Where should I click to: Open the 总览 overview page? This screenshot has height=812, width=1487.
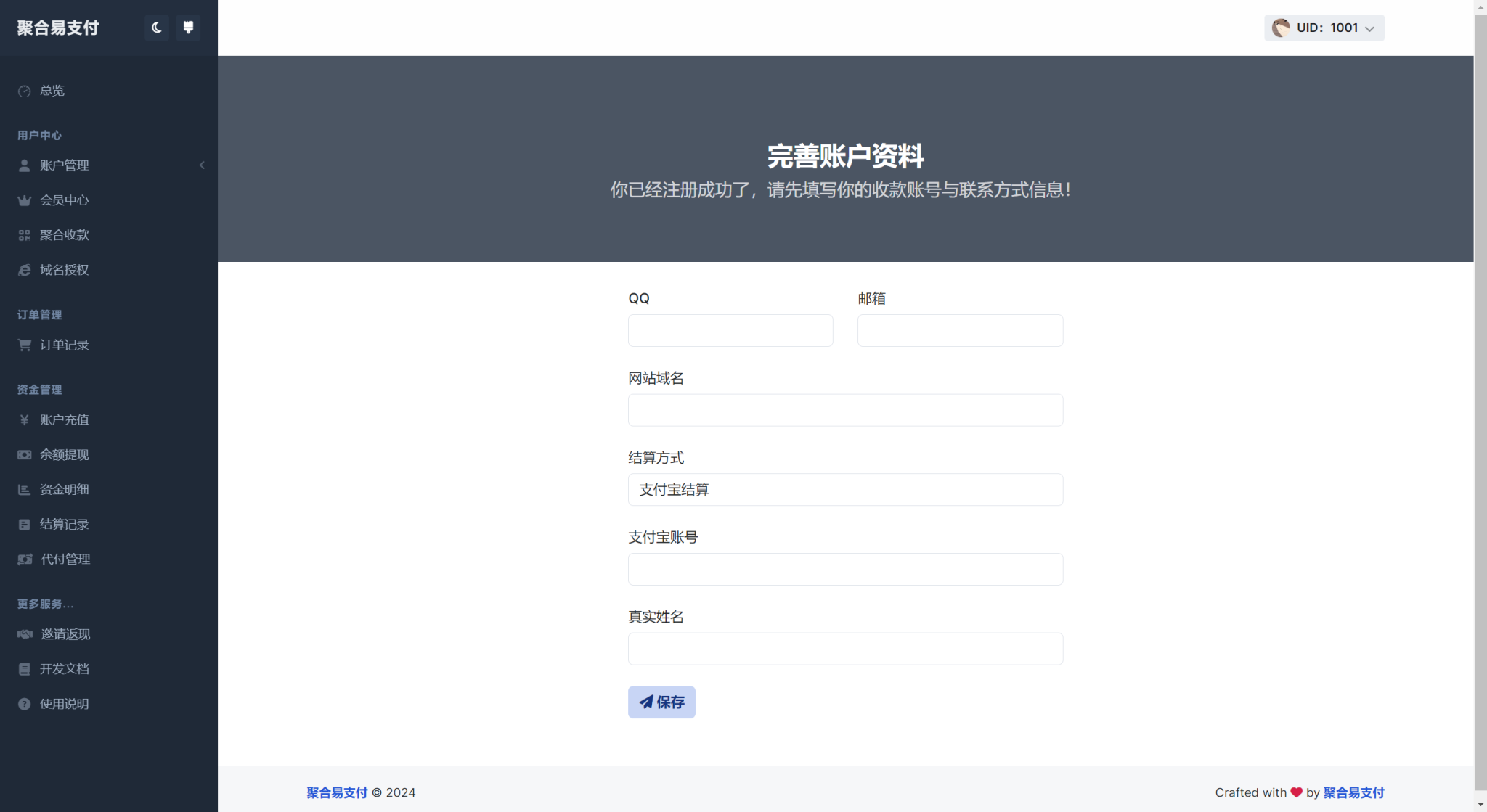tap(52, 90)
